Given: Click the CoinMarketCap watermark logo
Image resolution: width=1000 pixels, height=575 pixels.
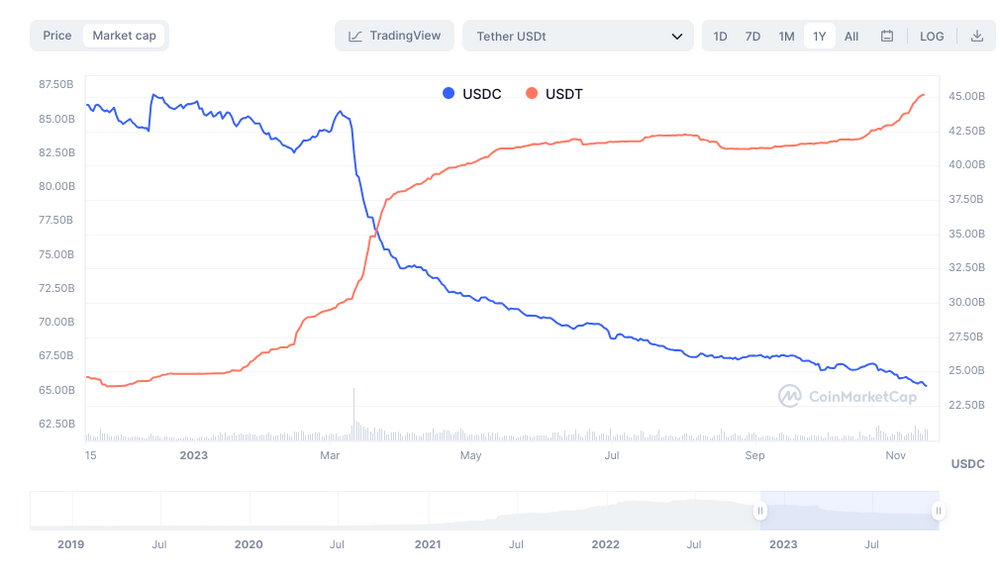Looking at the screenshot, I should (x=790, y=396).
